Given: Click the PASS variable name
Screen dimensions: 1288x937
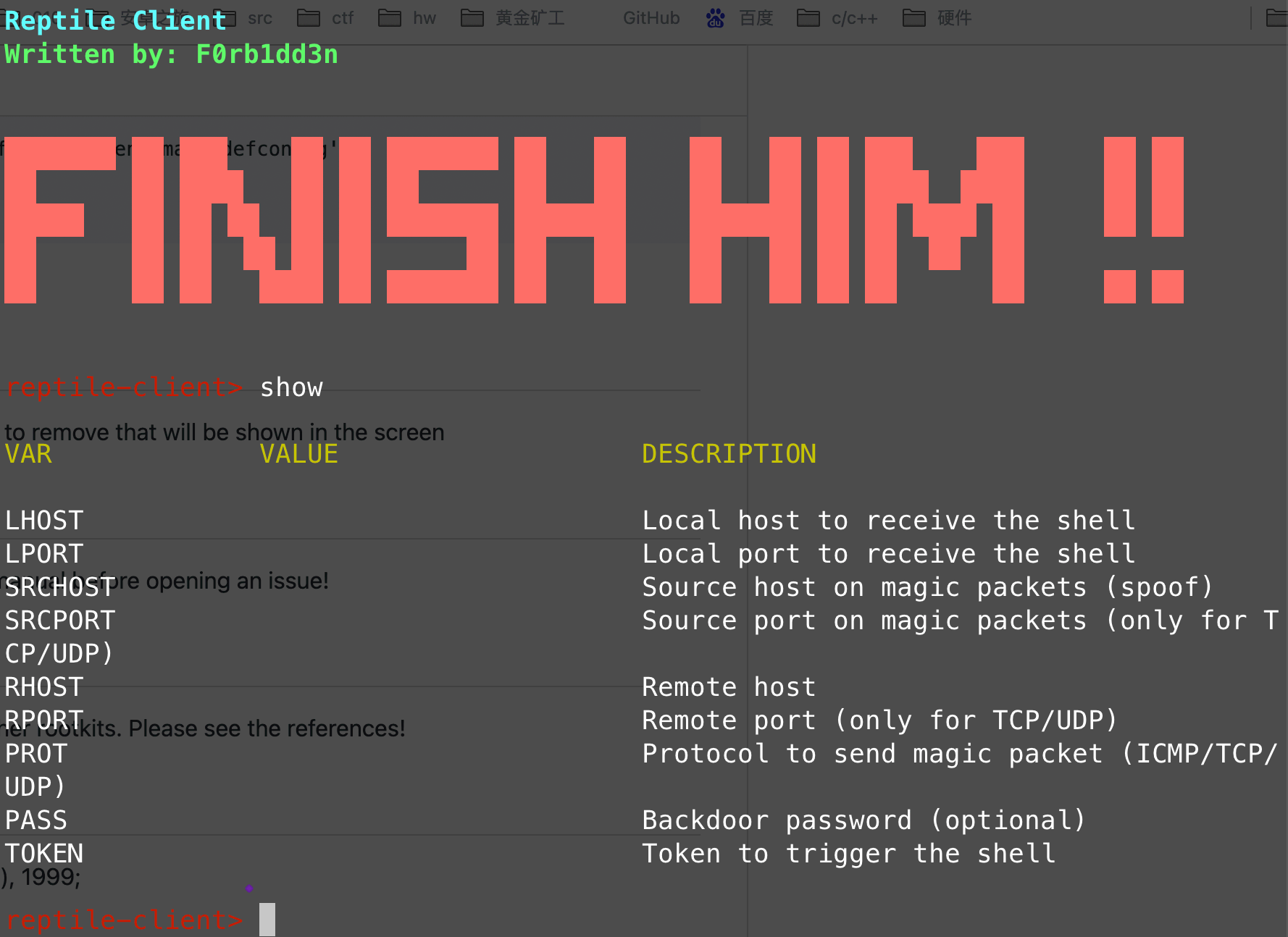Looking at the screenshot, I should pos(36,820).
